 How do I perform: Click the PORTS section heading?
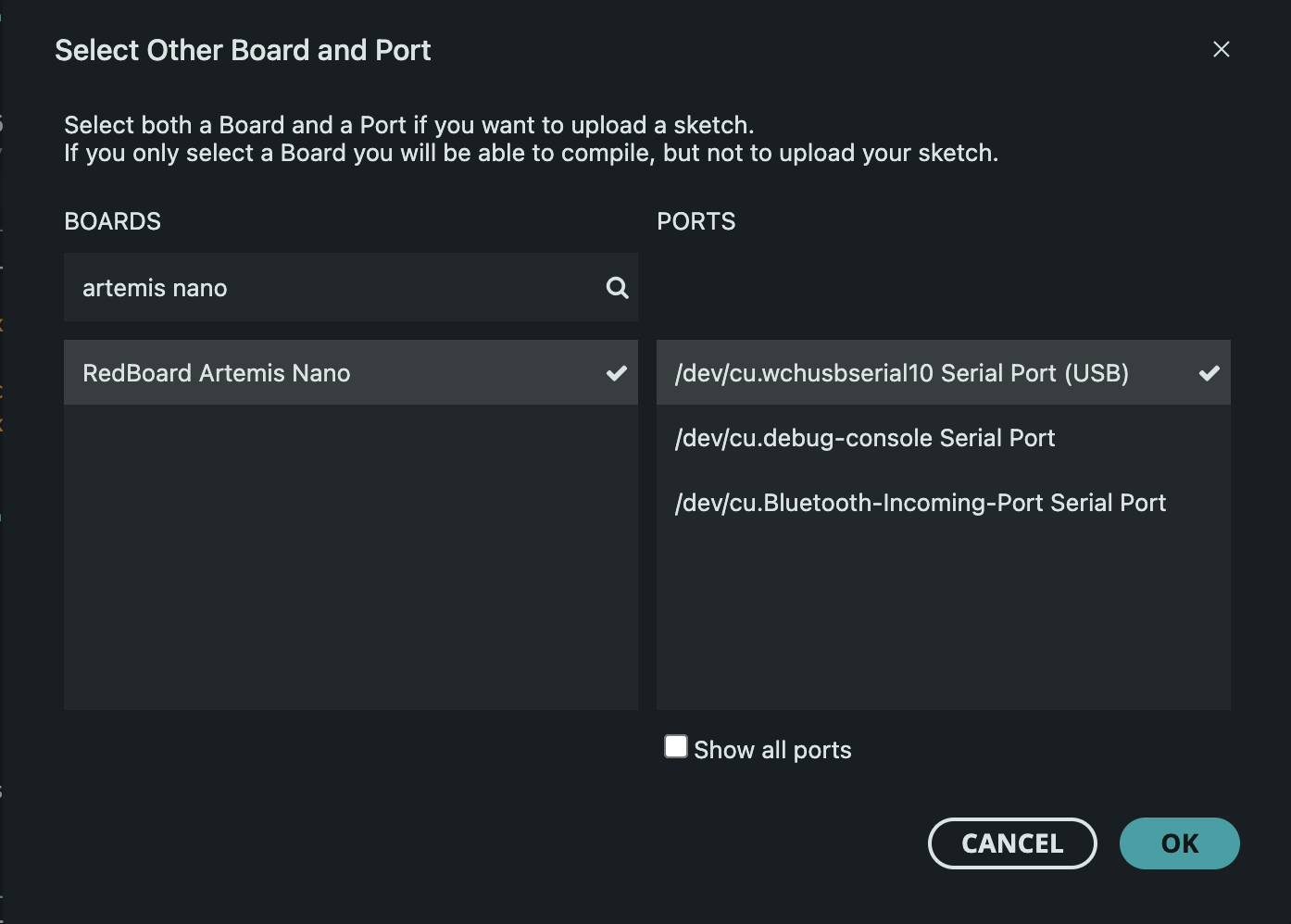pos(696,221)
